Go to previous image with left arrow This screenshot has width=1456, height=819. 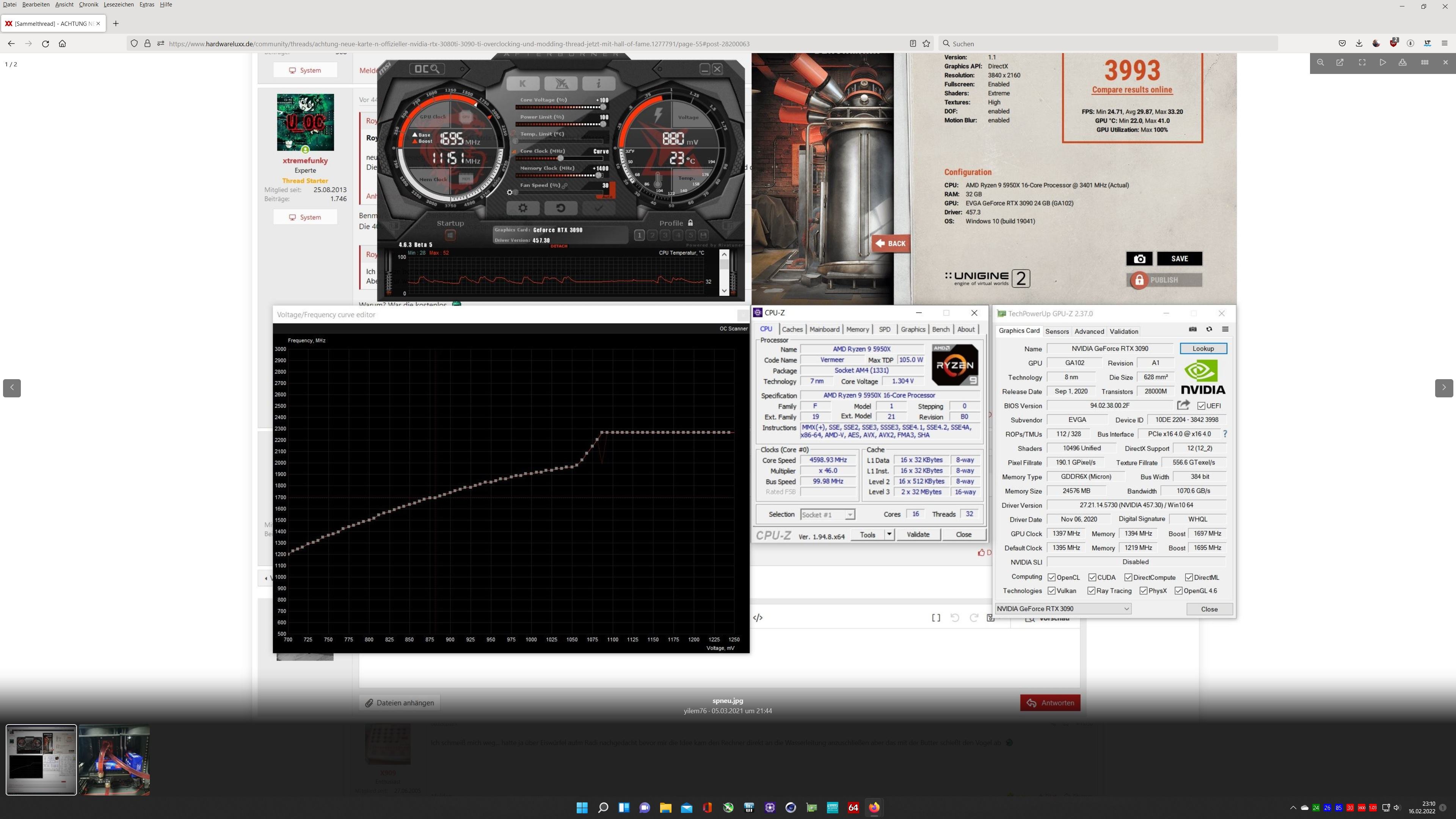pyautogui.click(x=12, y=388)
